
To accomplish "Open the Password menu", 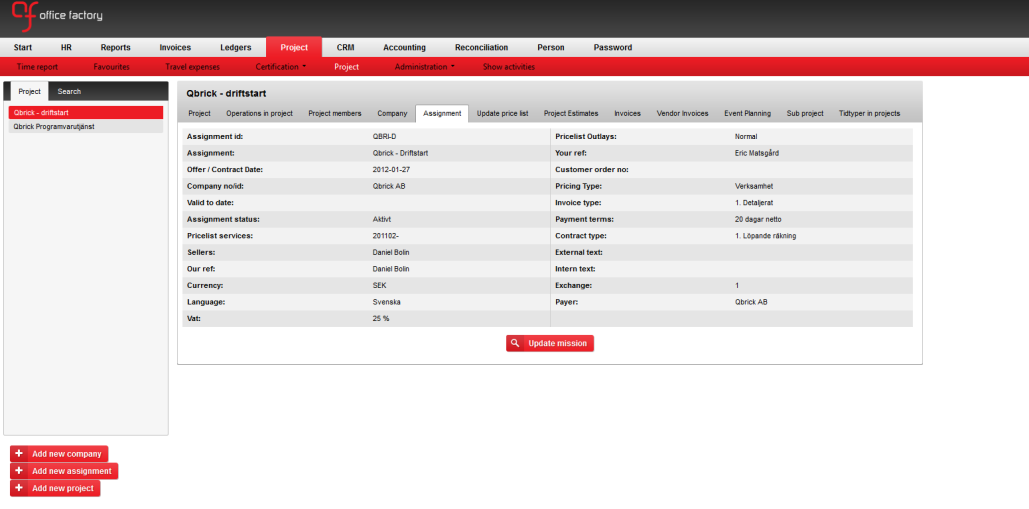I will 613,47.
